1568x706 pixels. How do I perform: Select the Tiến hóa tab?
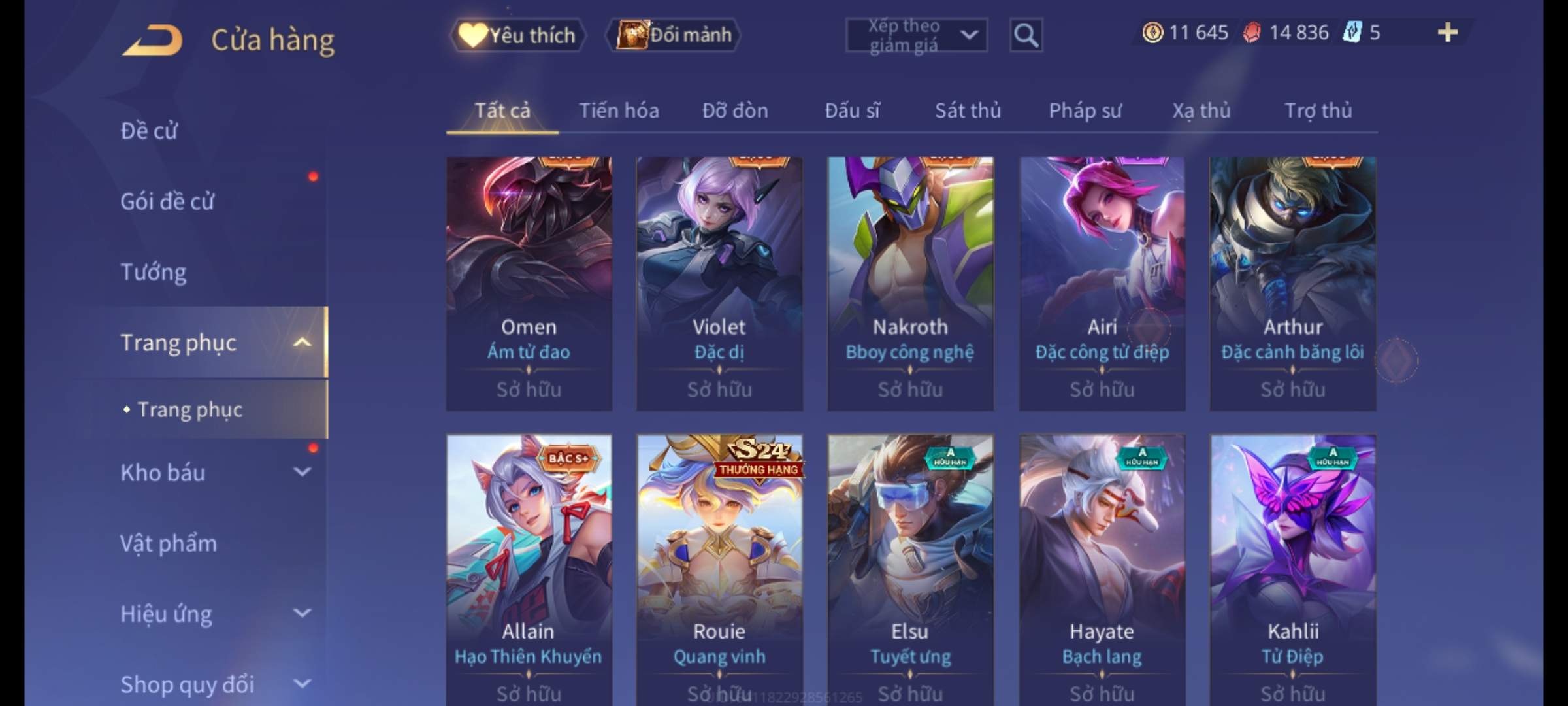[x=619, y=111]
